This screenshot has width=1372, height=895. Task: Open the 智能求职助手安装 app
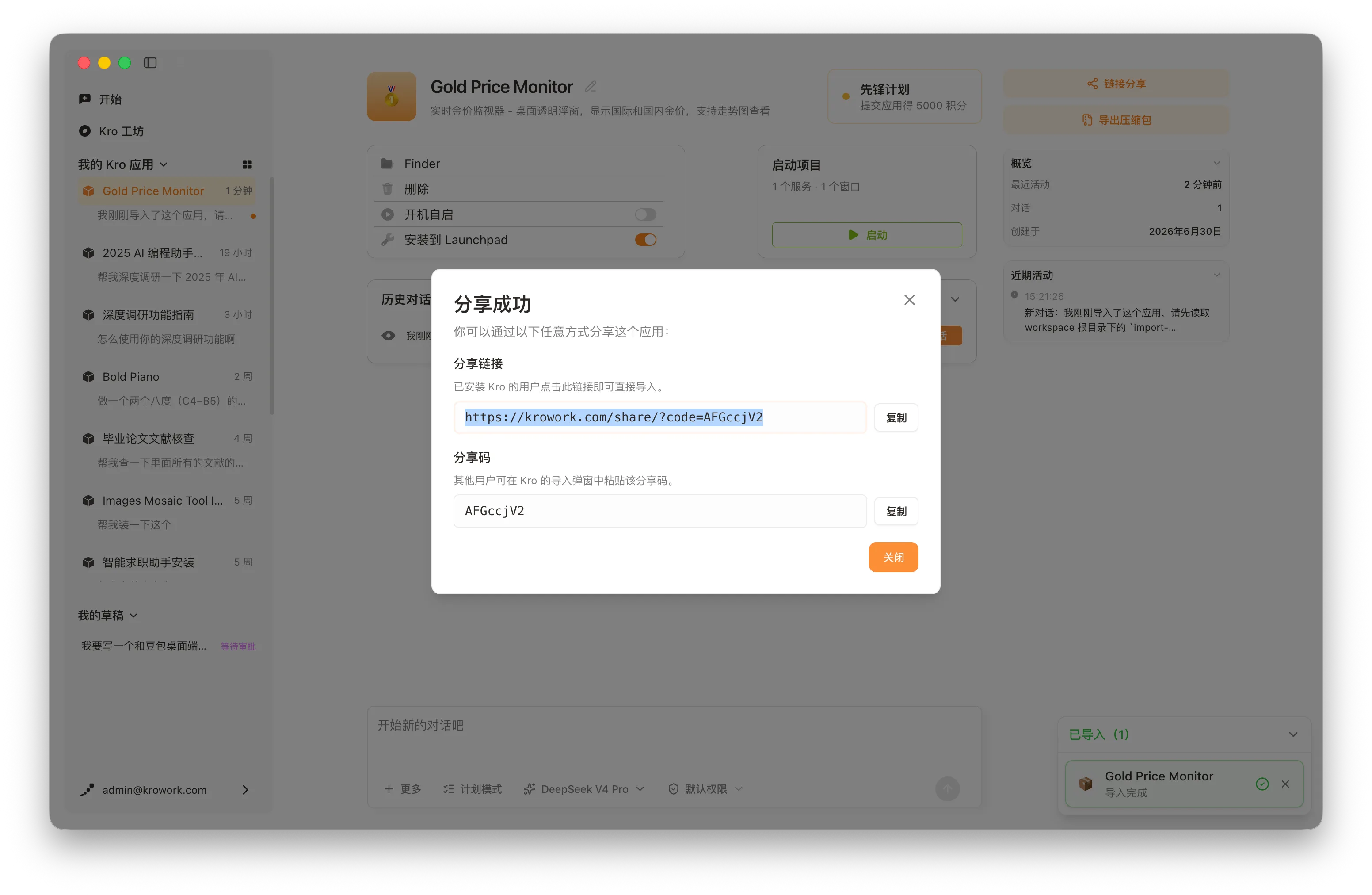click(167, 562)
